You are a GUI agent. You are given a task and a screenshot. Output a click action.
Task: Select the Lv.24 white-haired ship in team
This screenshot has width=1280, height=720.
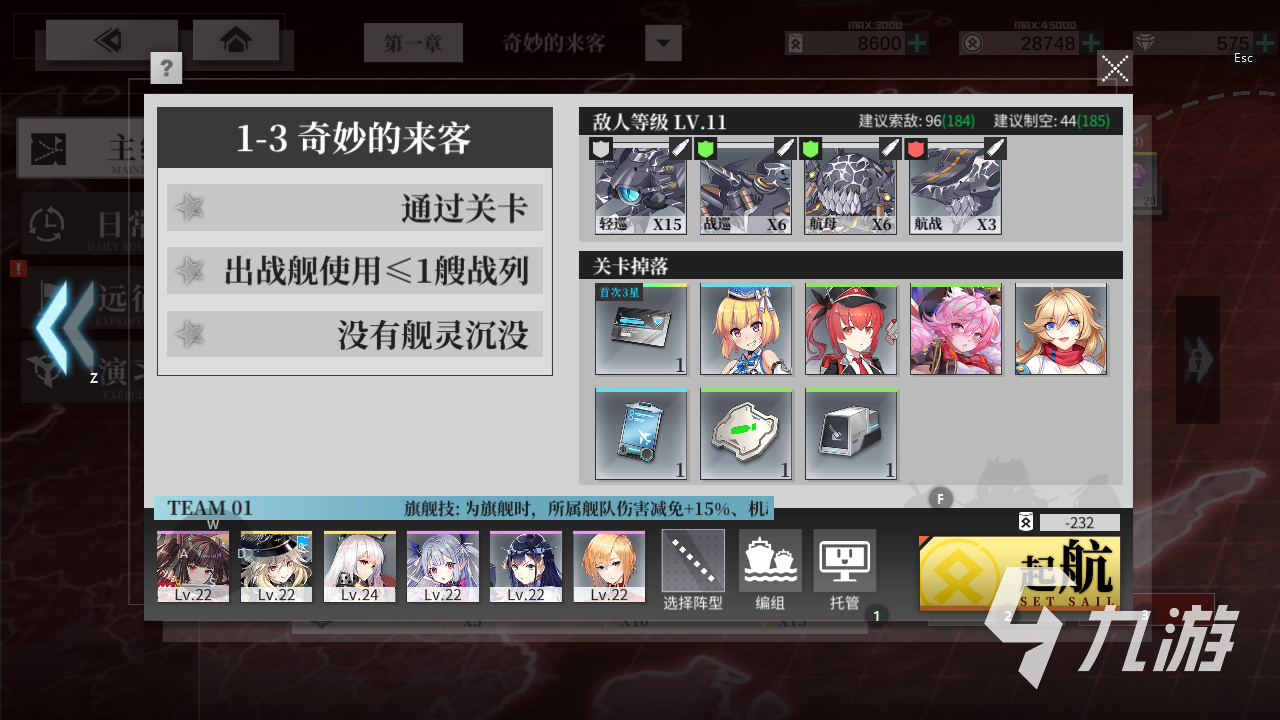(x=360, y=567)
